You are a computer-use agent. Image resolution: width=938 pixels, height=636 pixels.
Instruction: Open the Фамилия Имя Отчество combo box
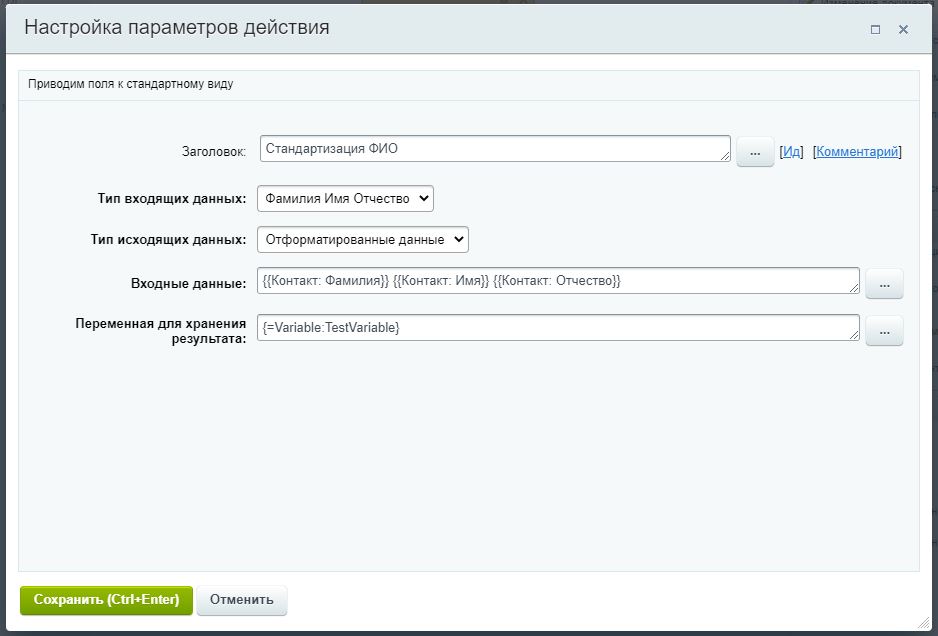344,198
